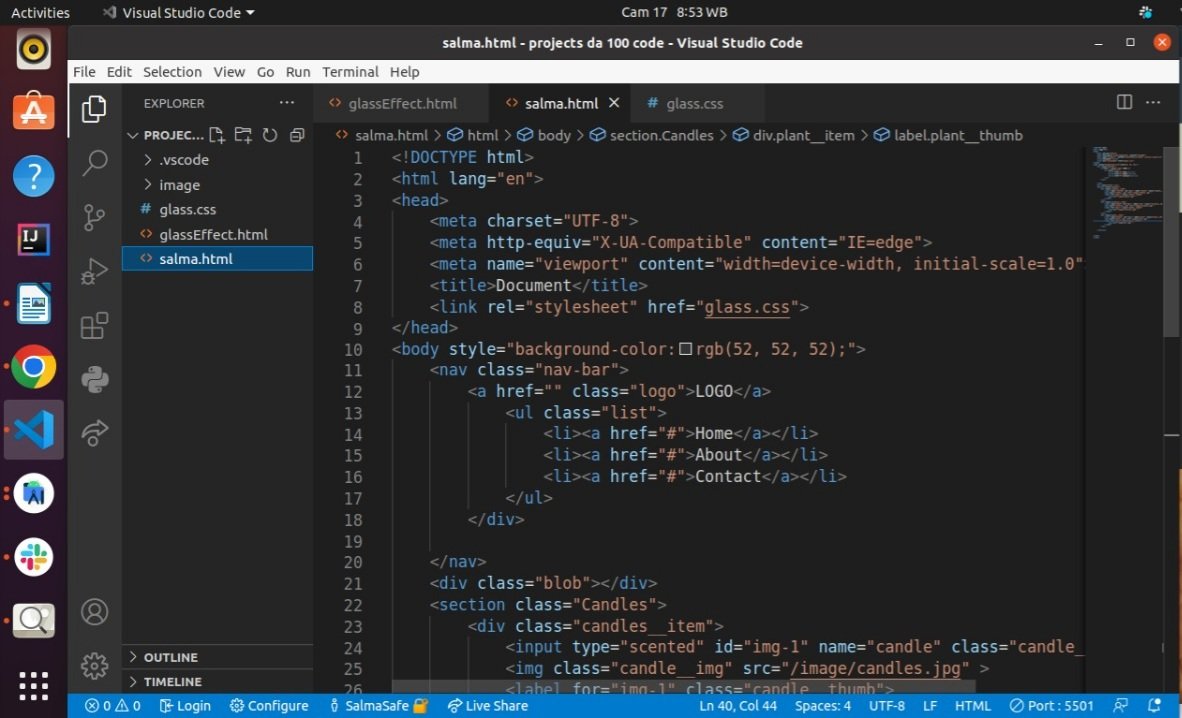This screenshot has width=1182, height=718.
Task: Open the Search view in activity bar
Action: tap(94, 162)
